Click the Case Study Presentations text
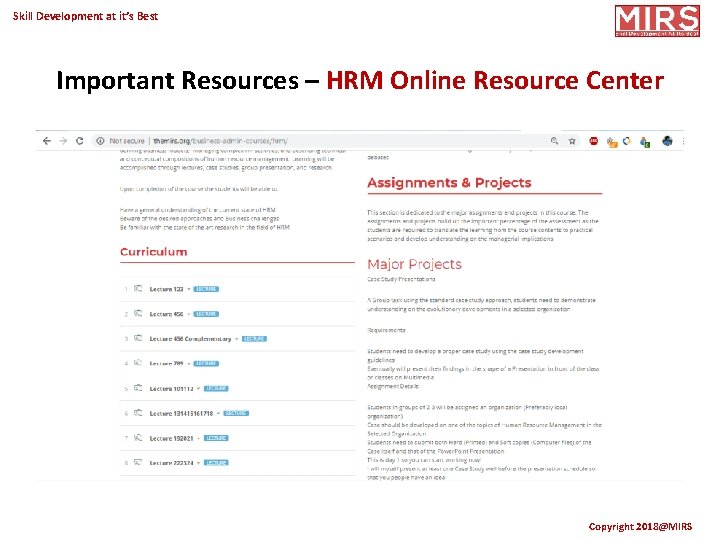 (x=401, y=279)
